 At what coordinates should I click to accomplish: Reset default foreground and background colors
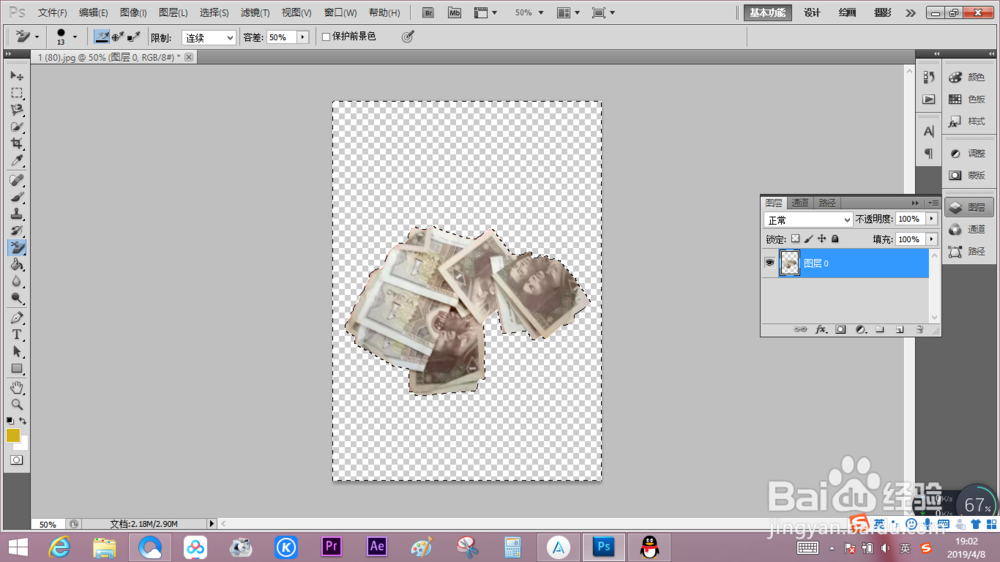10,421
